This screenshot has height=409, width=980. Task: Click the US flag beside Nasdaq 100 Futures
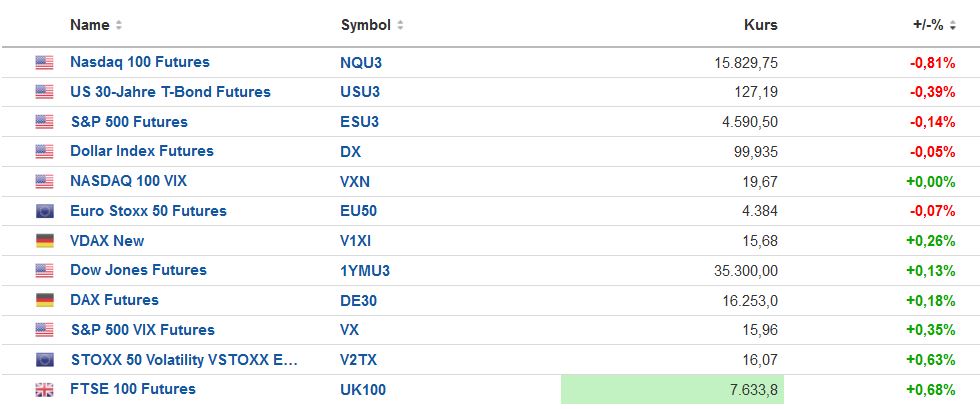click(x=44, y=62)
